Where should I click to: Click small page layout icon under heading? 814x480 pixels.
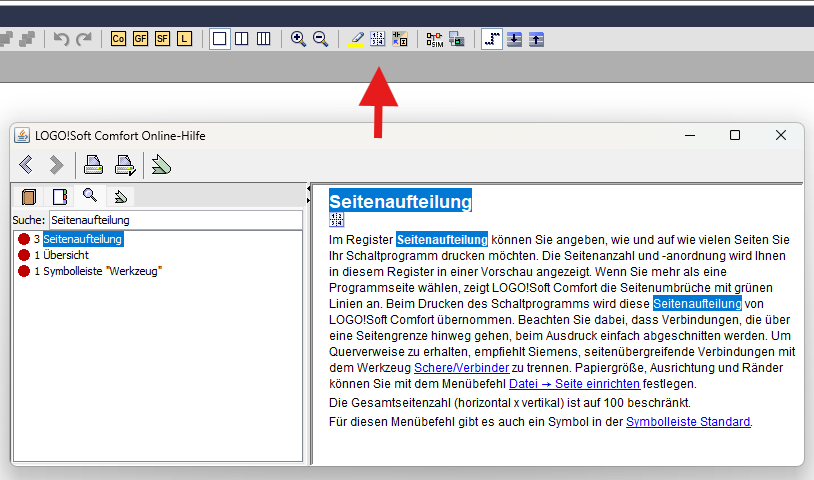tap(336, 220)
